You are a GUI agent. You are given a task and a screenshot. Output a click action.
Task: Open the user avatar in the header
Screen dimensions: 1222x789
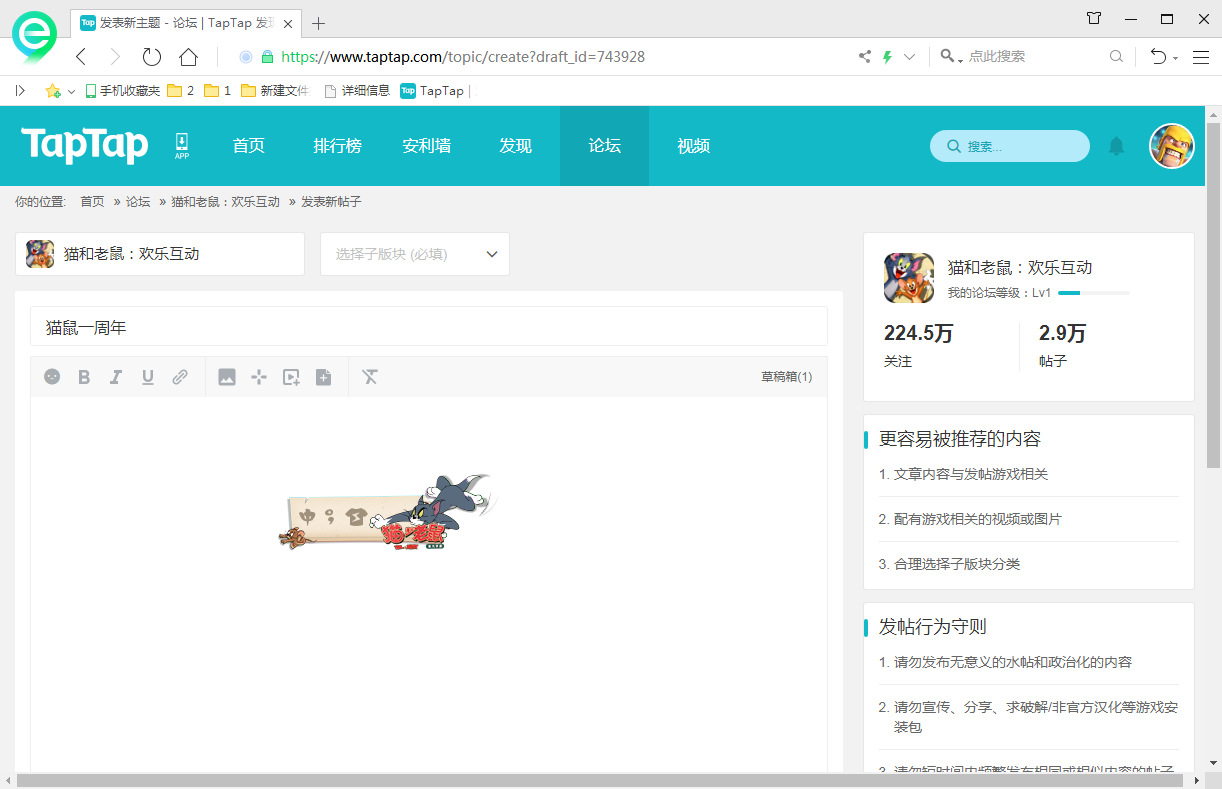coord(1172,146)
